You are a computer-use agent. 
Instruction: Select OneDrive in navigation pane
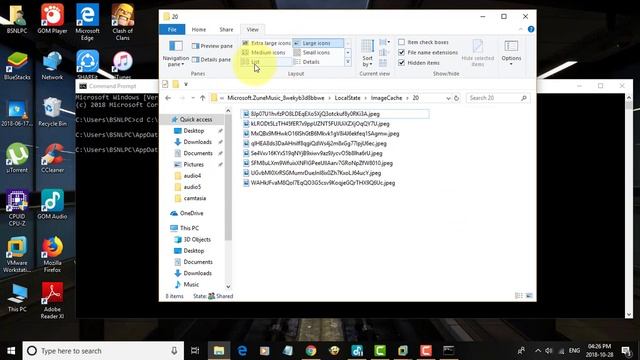coord(191,213)
